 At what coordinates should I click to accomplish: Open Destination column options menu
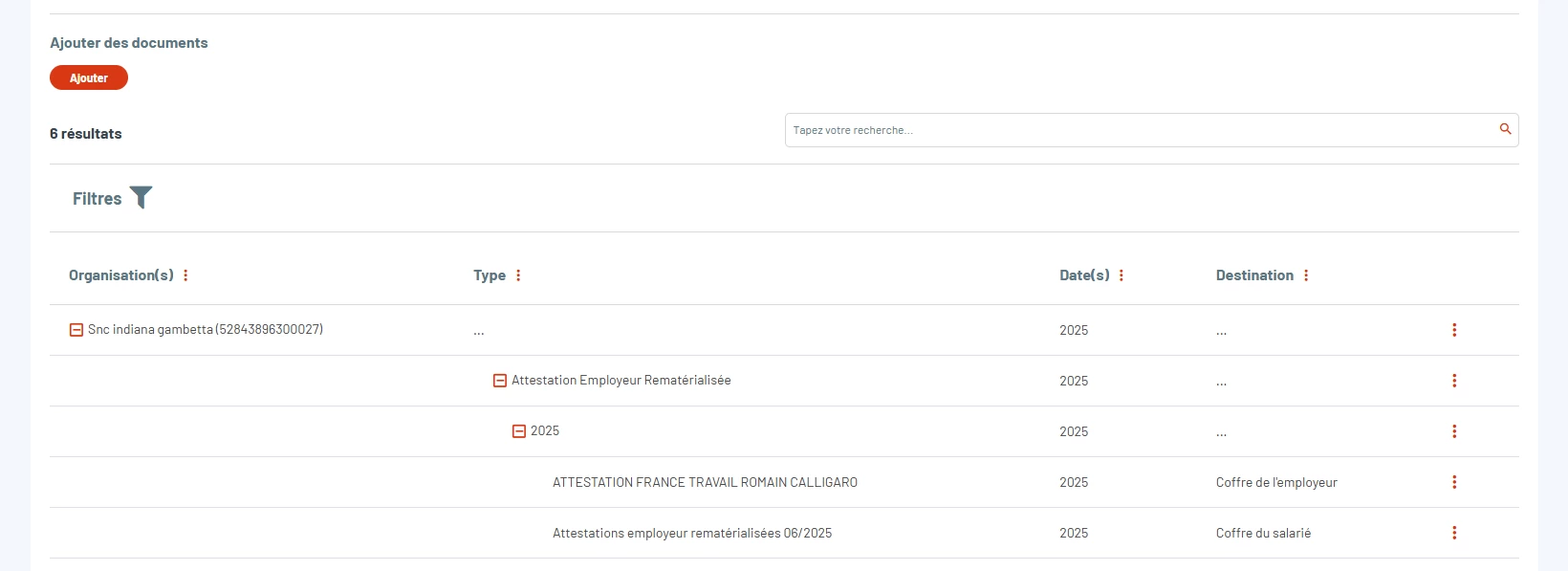pyautogui.click(x=1306, y=275)
